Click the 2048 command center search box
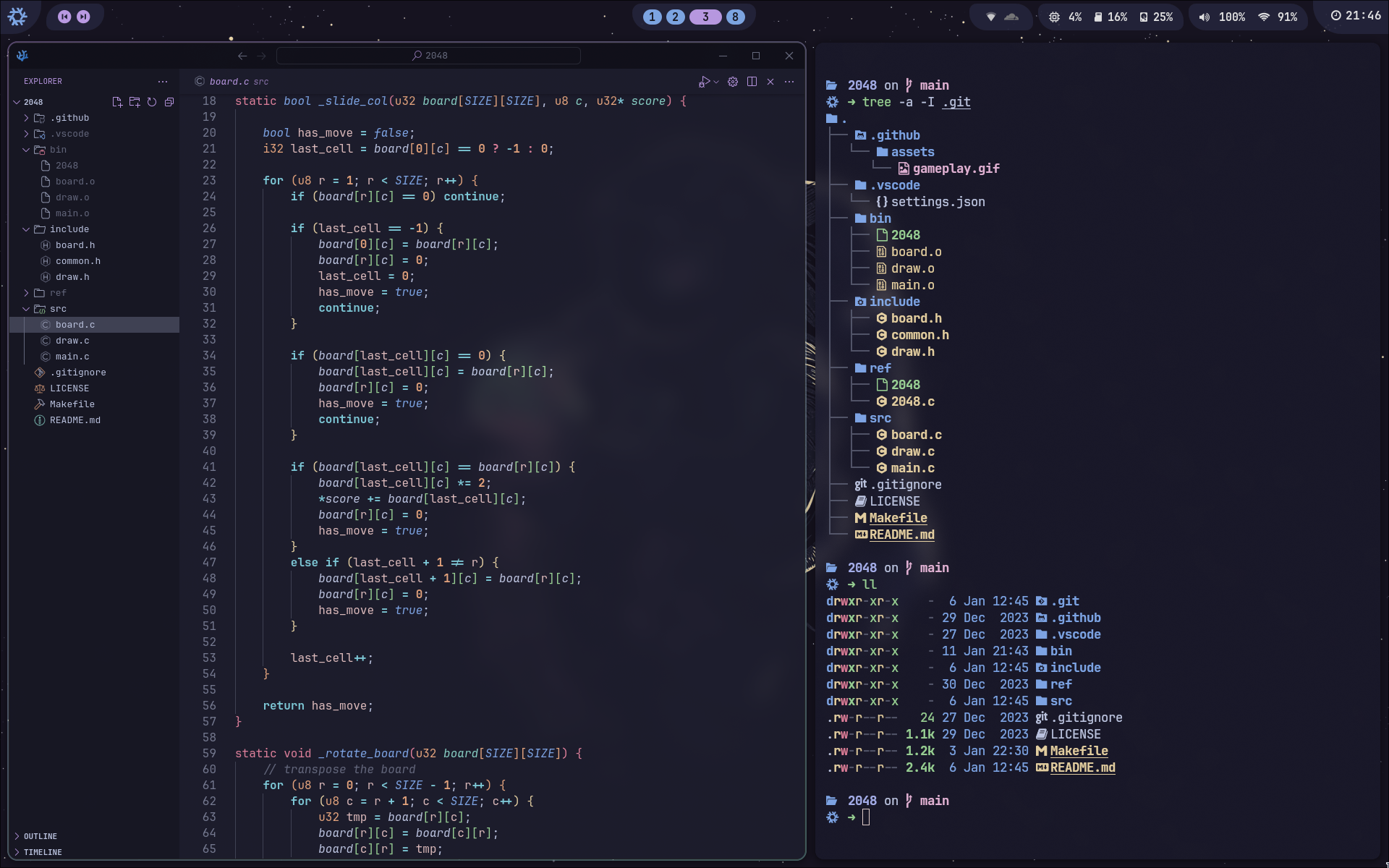 click(x=429, y=56)
